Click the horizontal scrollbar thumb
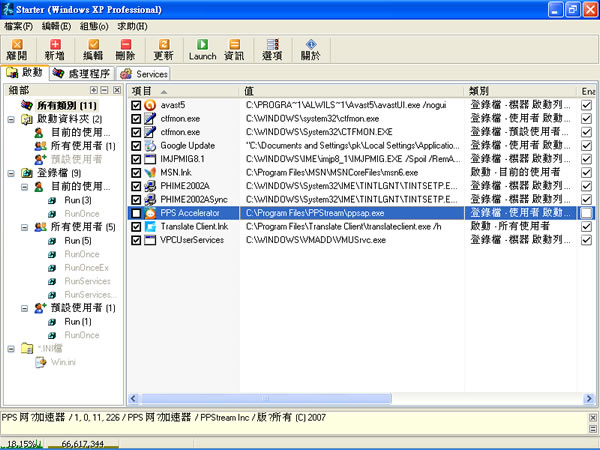The width and height of the screenshot is (600, 450). pos(265,399)
